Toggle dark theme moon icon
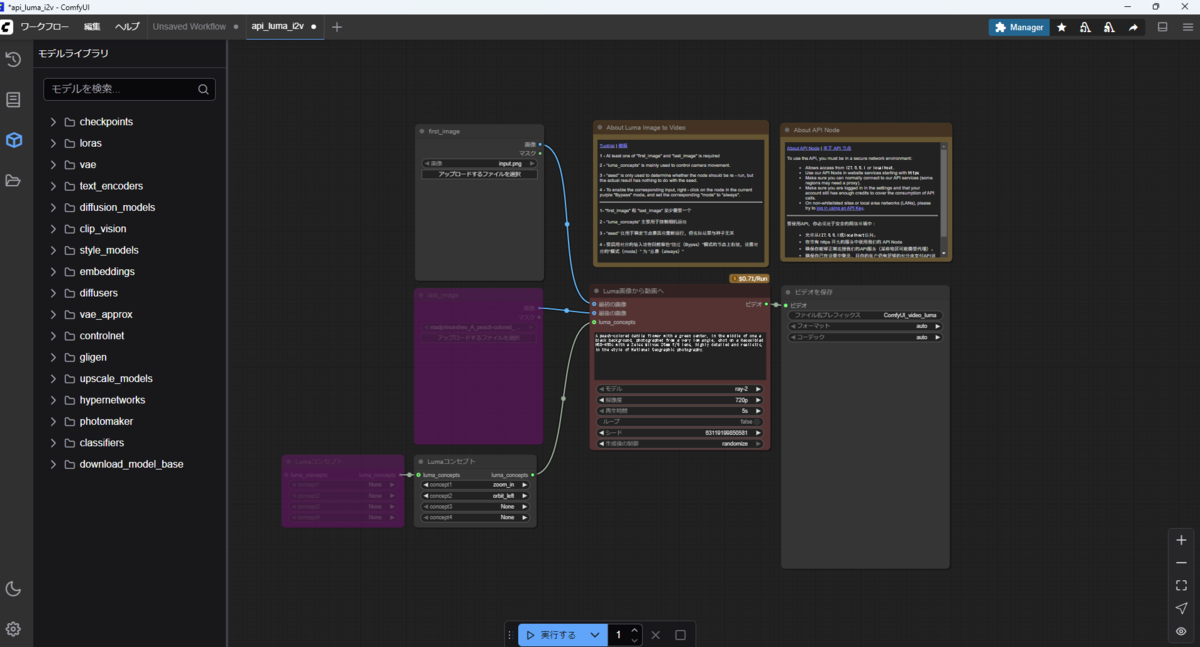Screen dimensions: 1200x647 point(13,589)
